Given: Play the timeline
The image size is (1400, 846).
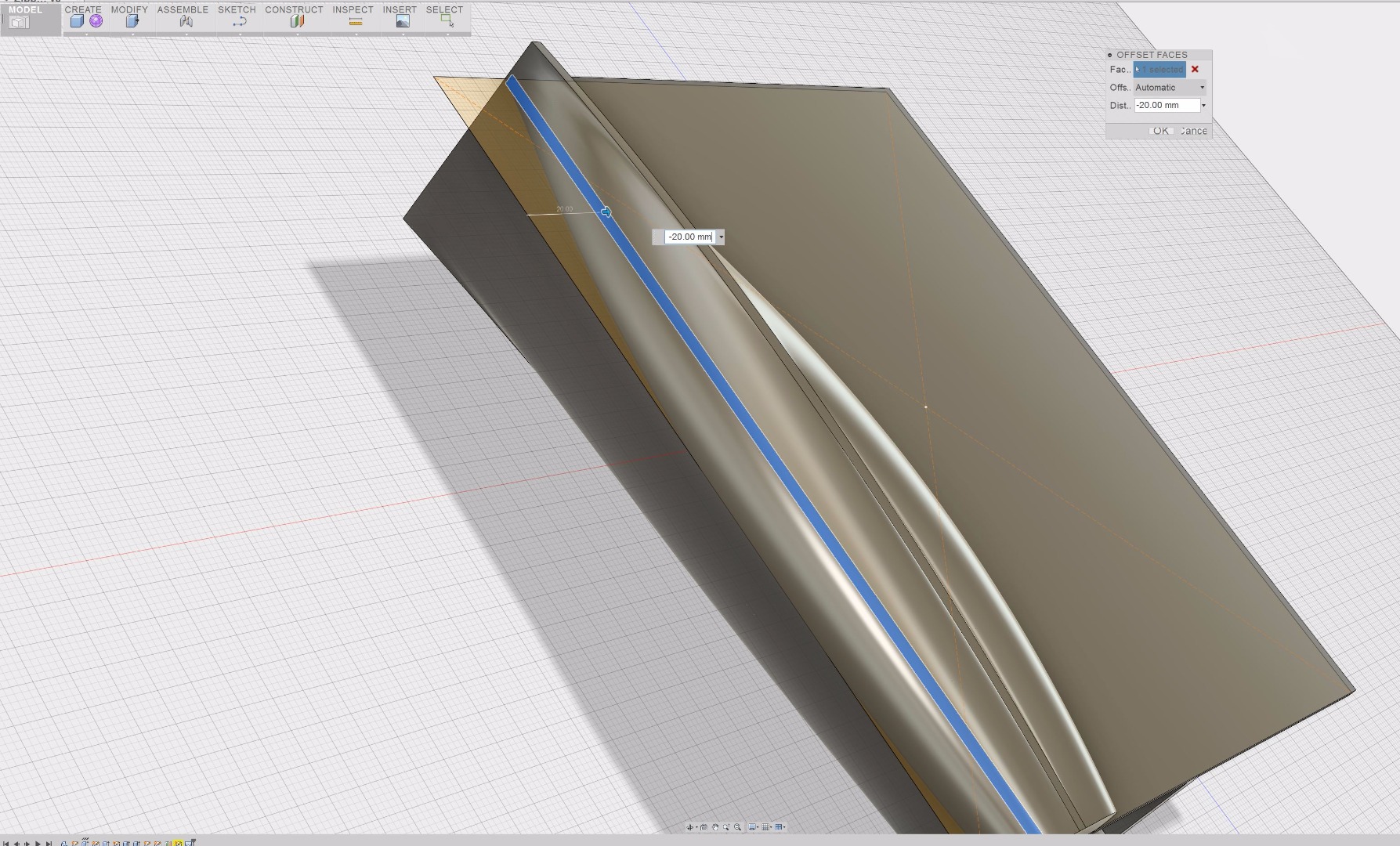Looking at the screenshot, I should (38, 843).
